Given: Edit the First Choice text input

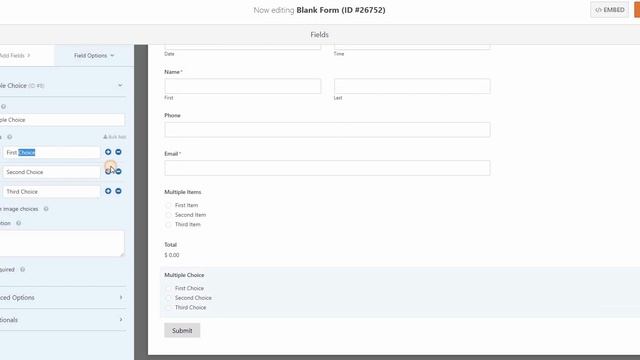Looking at the screenshot, I should [51, 152].
